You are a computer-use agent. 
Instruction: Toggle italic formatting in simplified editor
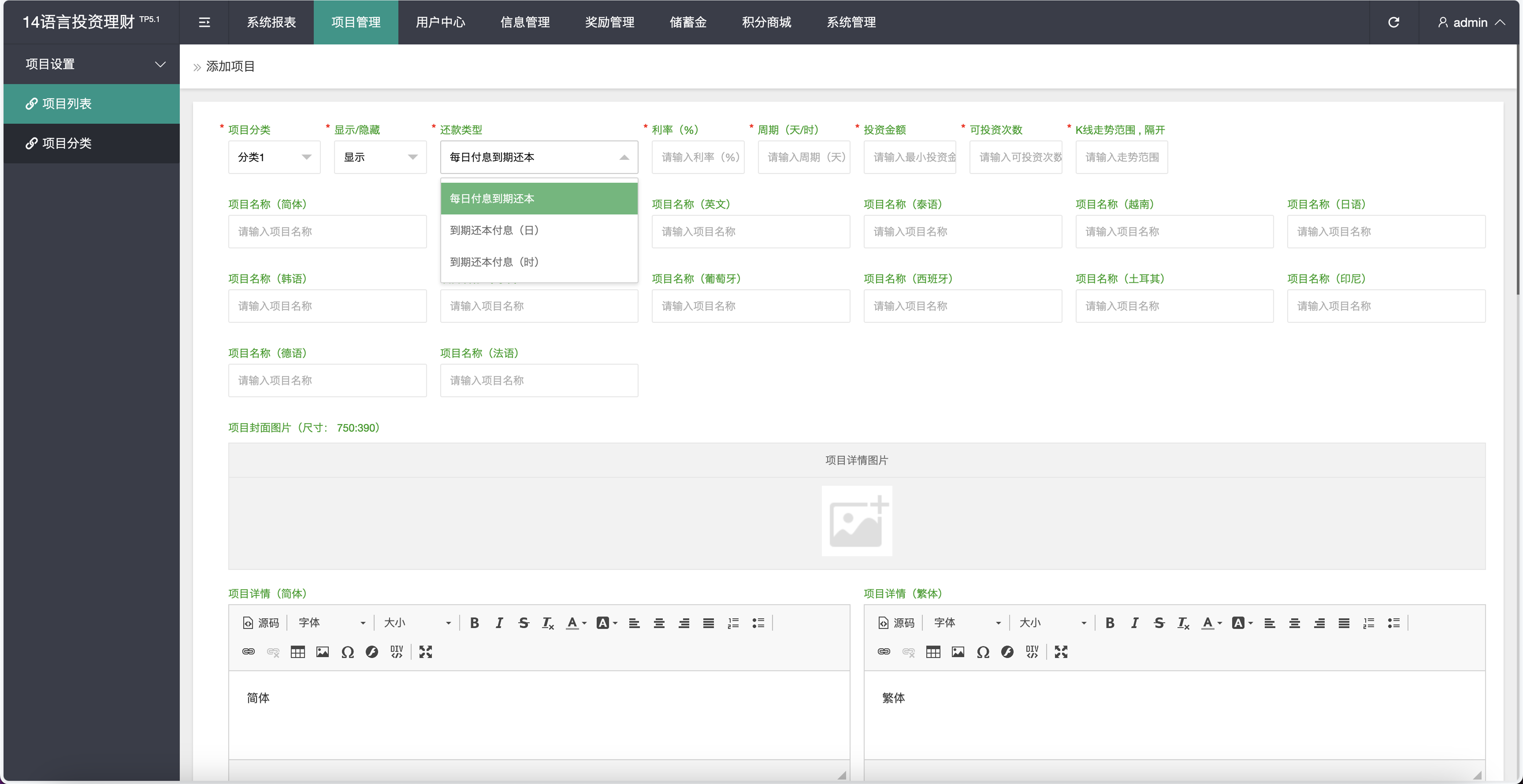pyautogui.click(x=499, y=623)
